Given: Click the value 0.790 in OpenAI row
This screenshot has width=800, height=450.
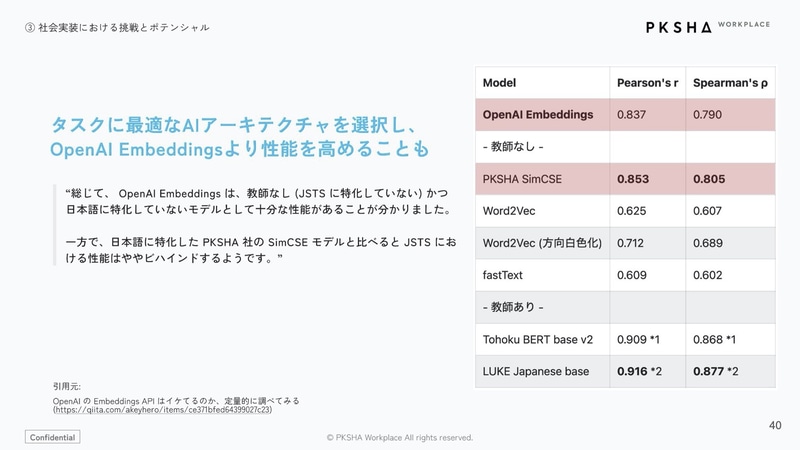Looking at the screenshot, I should 707,115.
